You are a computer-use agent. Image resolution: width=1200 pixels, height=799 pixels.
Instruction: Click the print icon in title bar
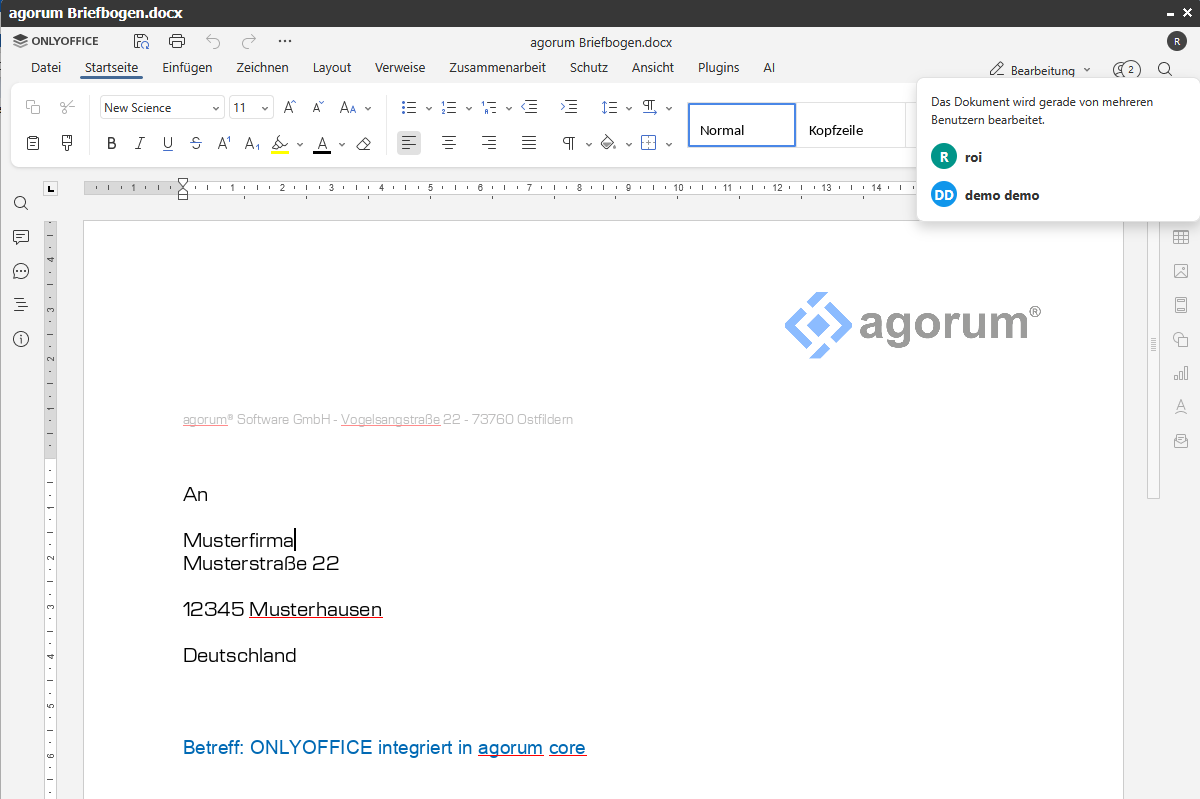177,41
